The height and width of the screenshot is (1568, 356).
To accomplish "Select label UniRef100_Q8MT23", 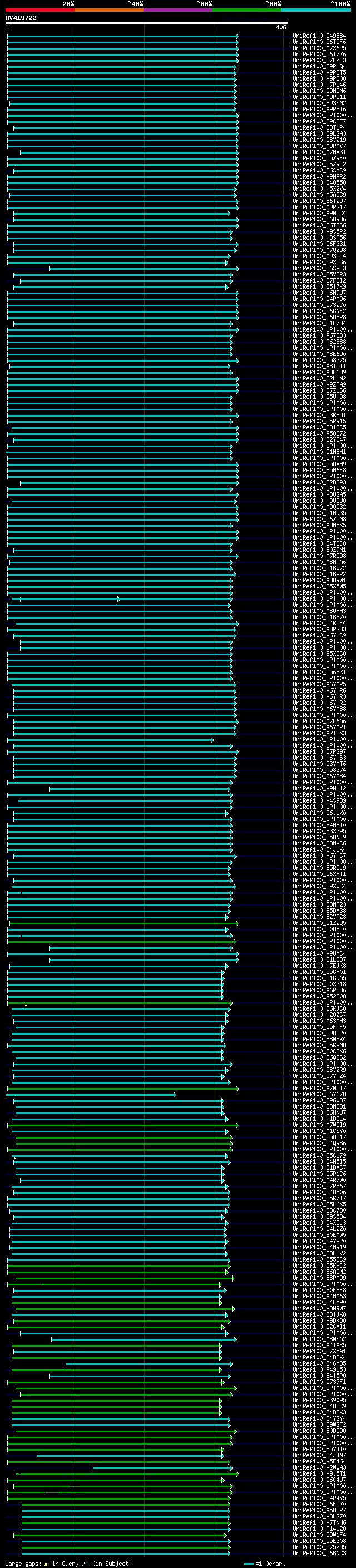I will pyautogui.click(x=319, y=904).
